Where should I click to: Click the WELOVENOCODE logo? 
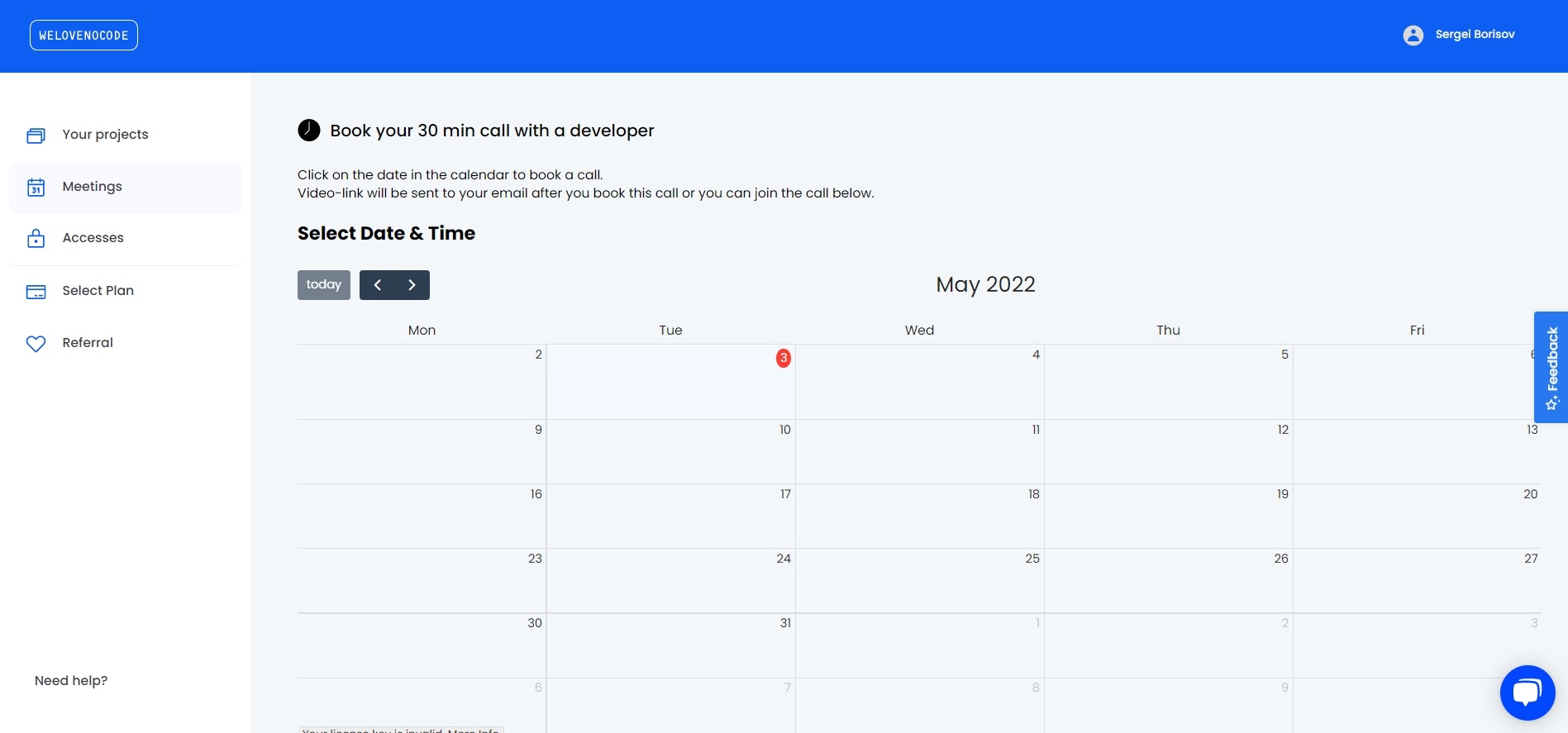(x=83, y=36)
